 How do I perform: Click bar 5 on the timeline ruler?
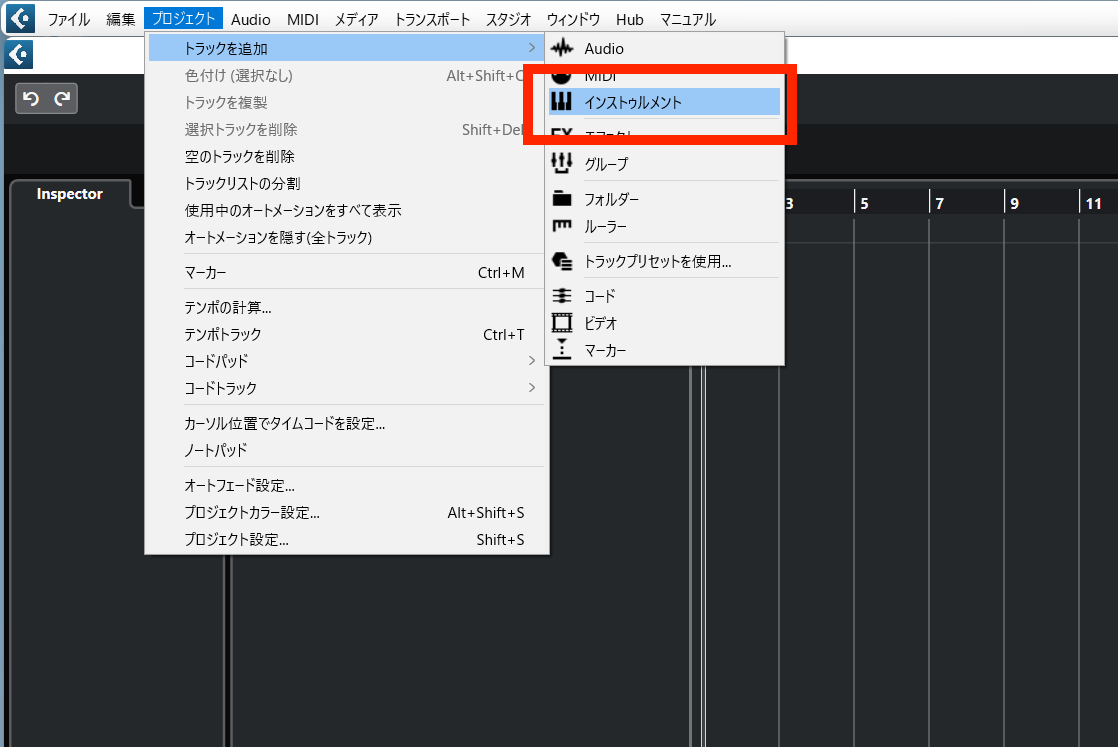tap(864, 203)
